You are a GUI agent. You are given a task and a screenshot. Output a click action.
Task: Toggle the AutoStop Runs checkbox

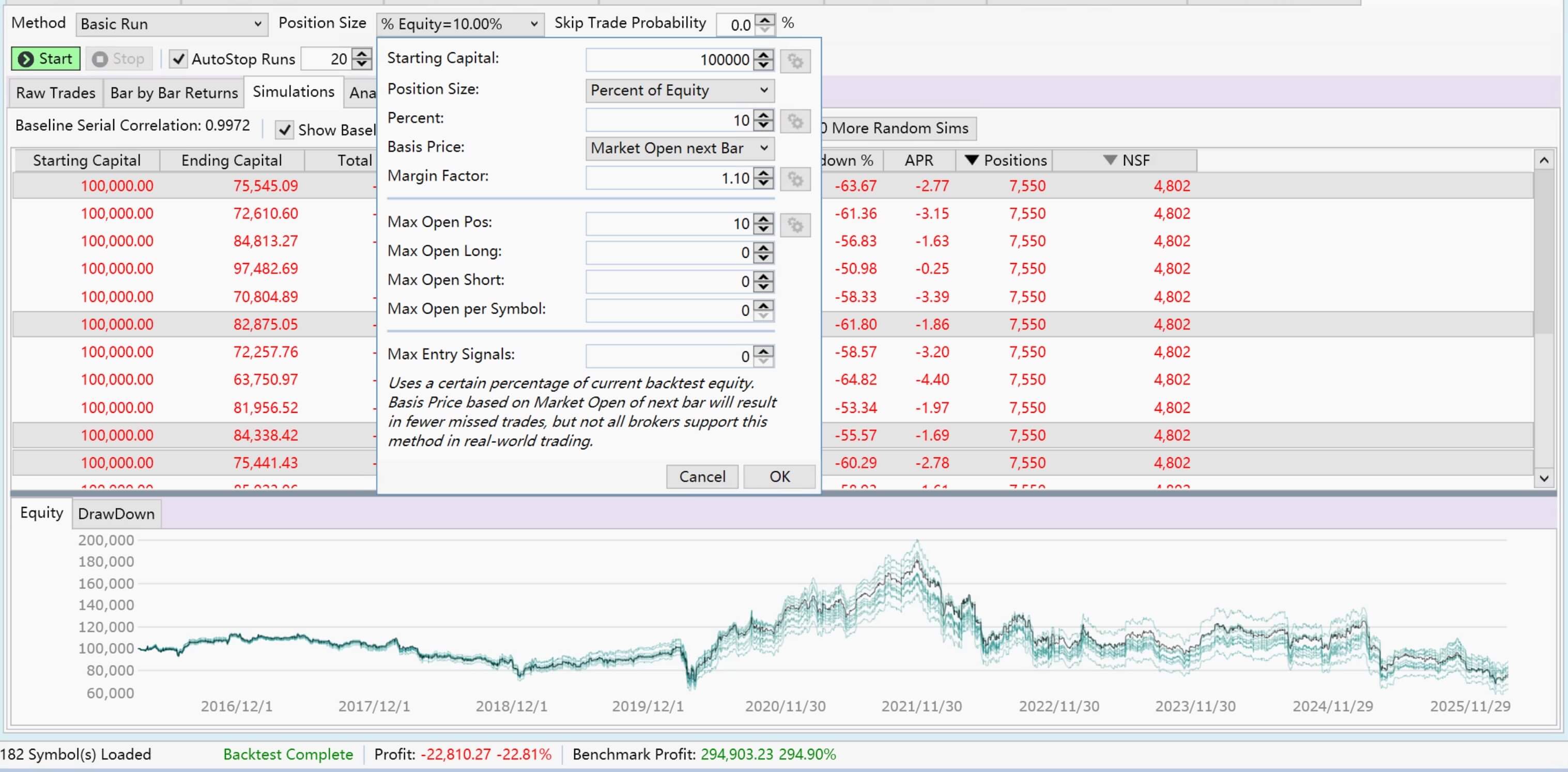178,59
